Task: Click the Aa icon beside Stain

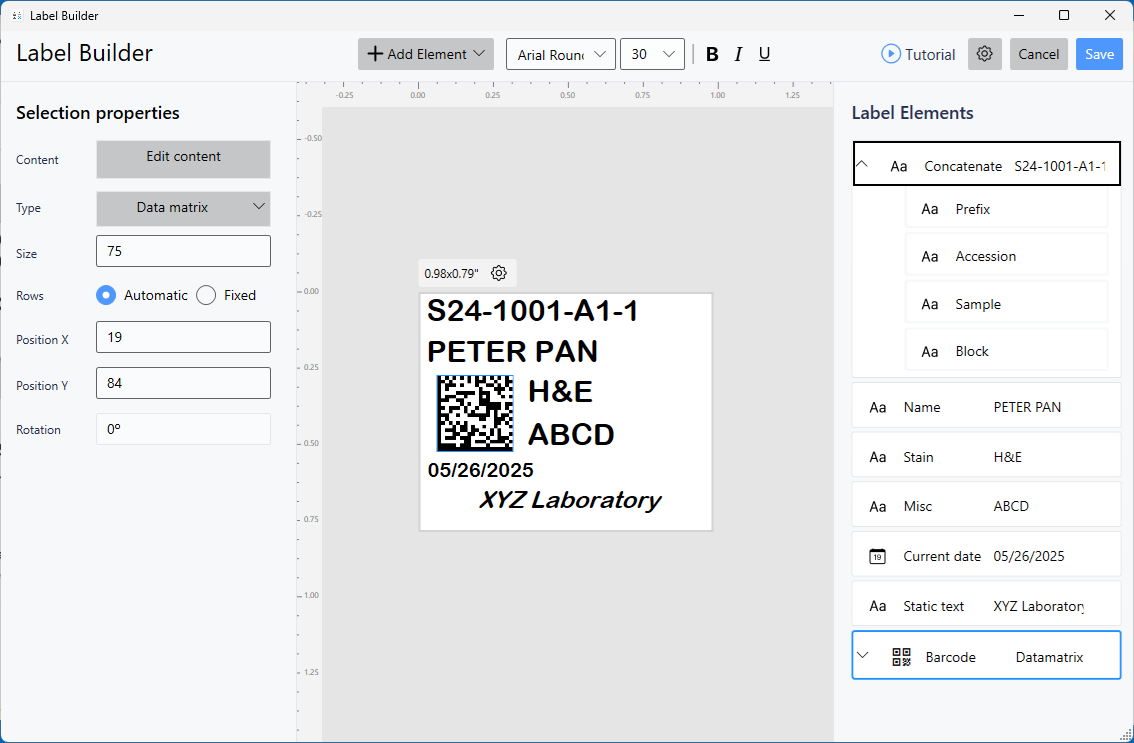Action: click(x=878, y=457)
